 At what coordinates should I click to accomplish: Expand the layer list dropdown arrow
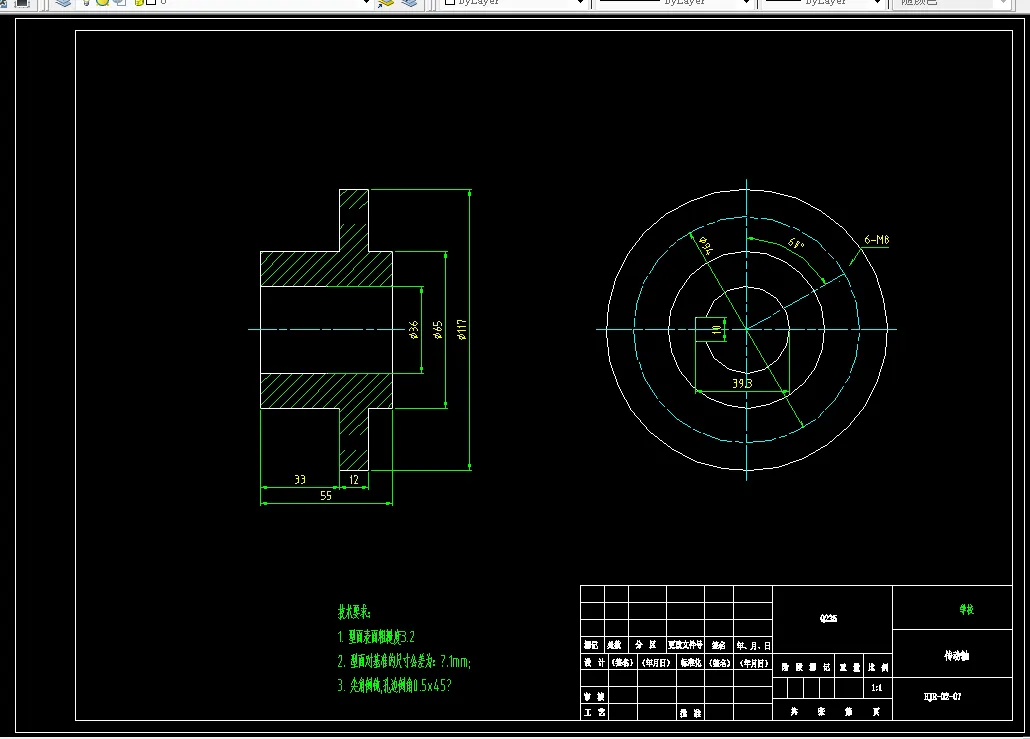[367, 3]
